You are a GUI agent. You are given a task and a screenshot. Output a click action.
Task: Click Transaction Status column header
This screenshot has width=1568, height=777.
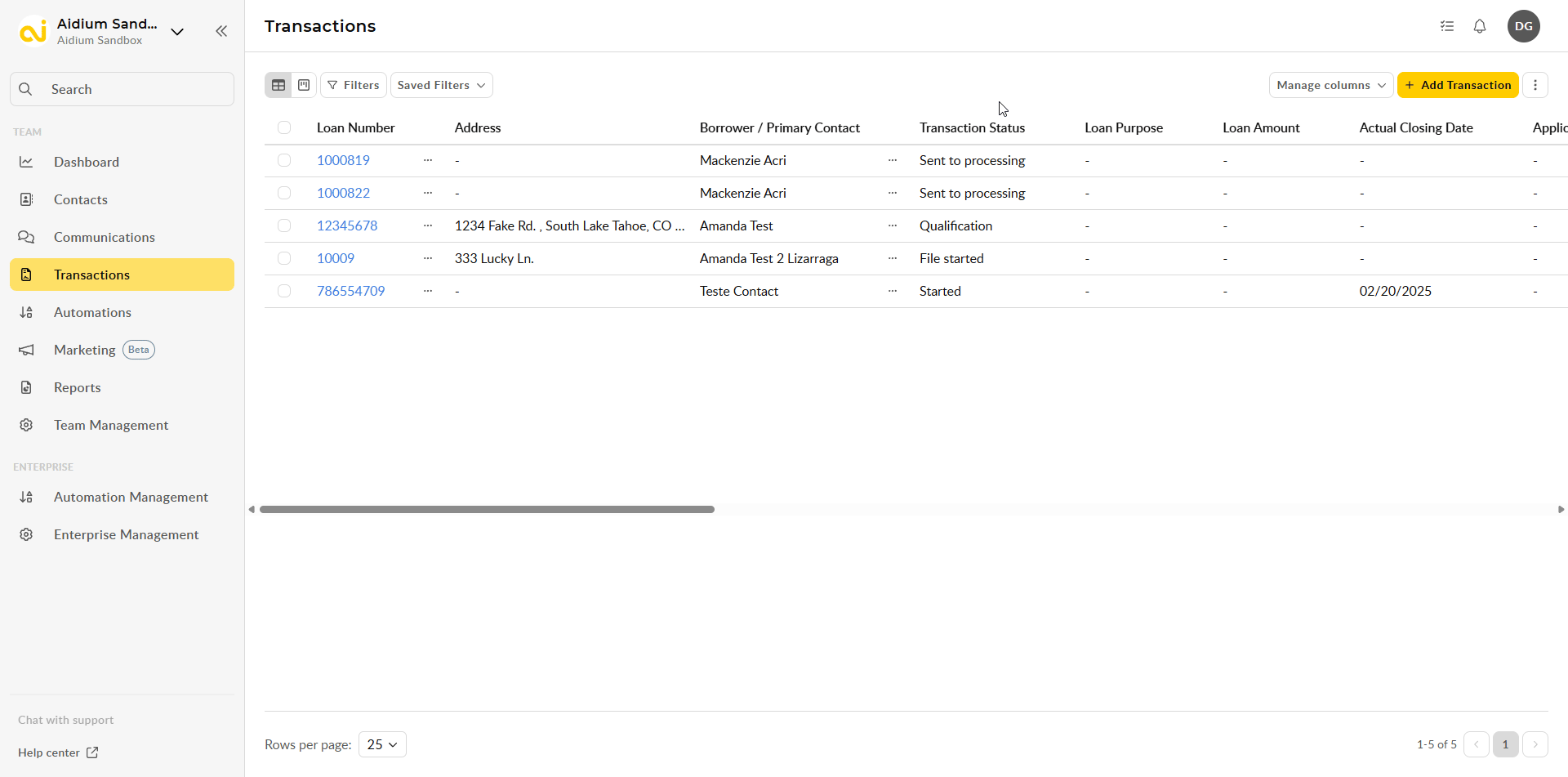coord(972,127)
